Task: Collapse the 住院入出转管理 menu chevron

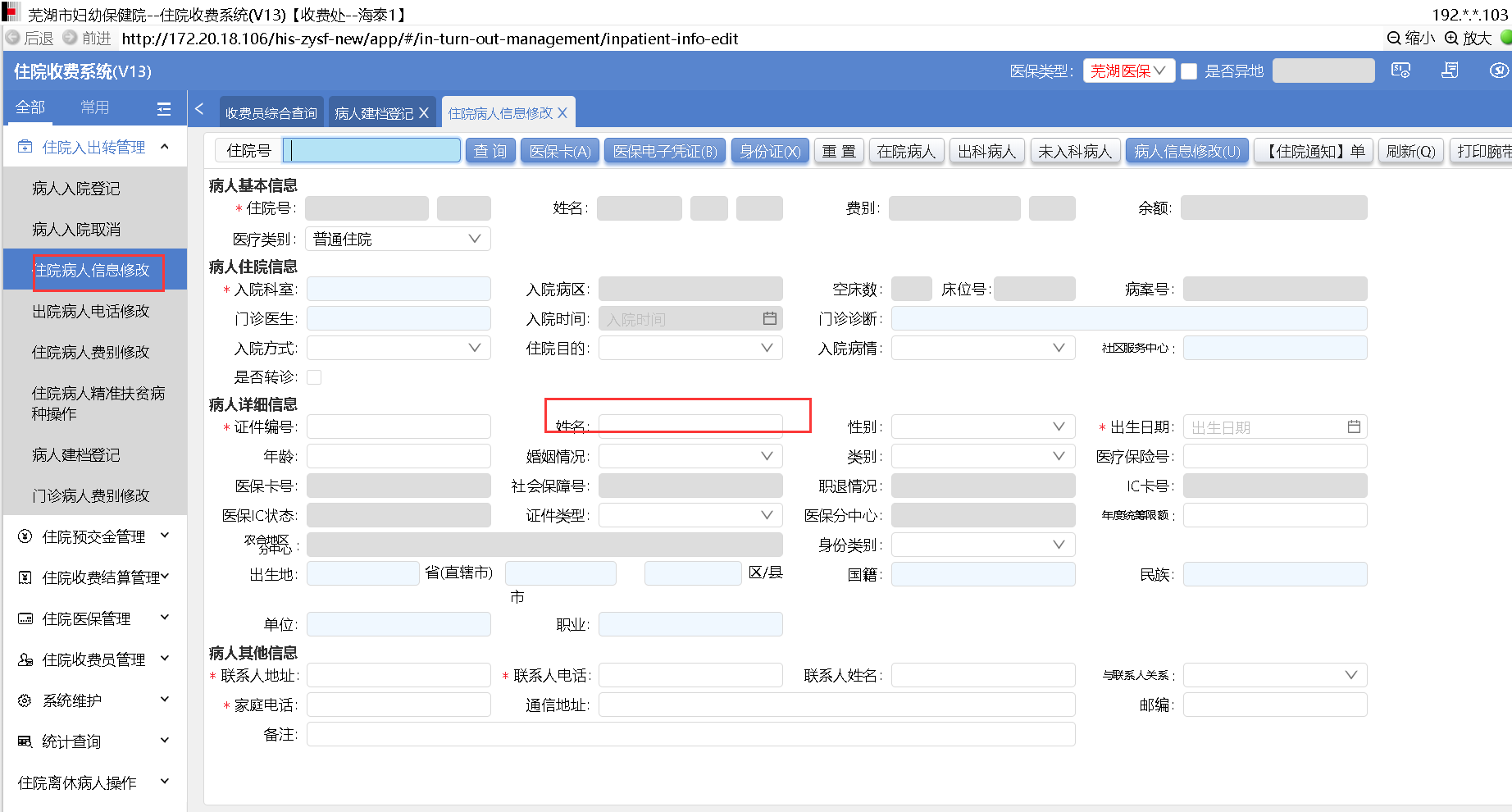Action: [165, 147]
